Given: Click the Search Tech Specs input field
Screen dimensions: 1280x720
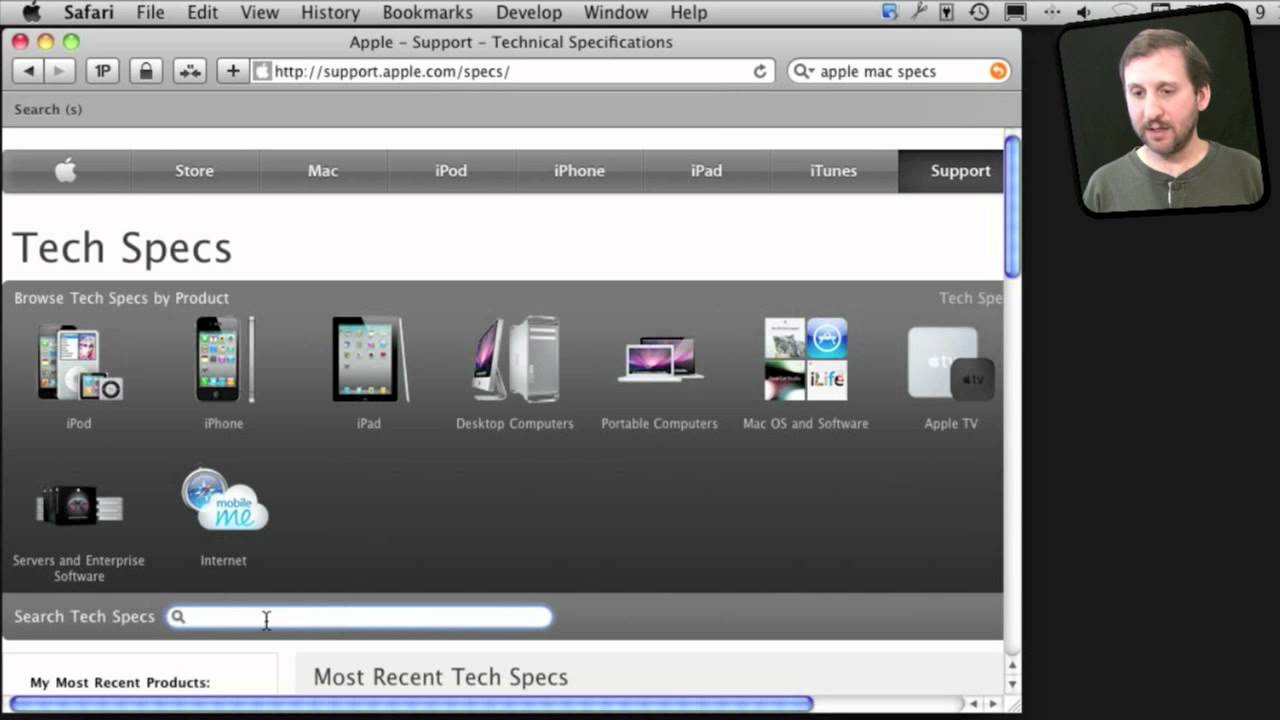Looking at the screenshot, I should click(x=359, y=617).
